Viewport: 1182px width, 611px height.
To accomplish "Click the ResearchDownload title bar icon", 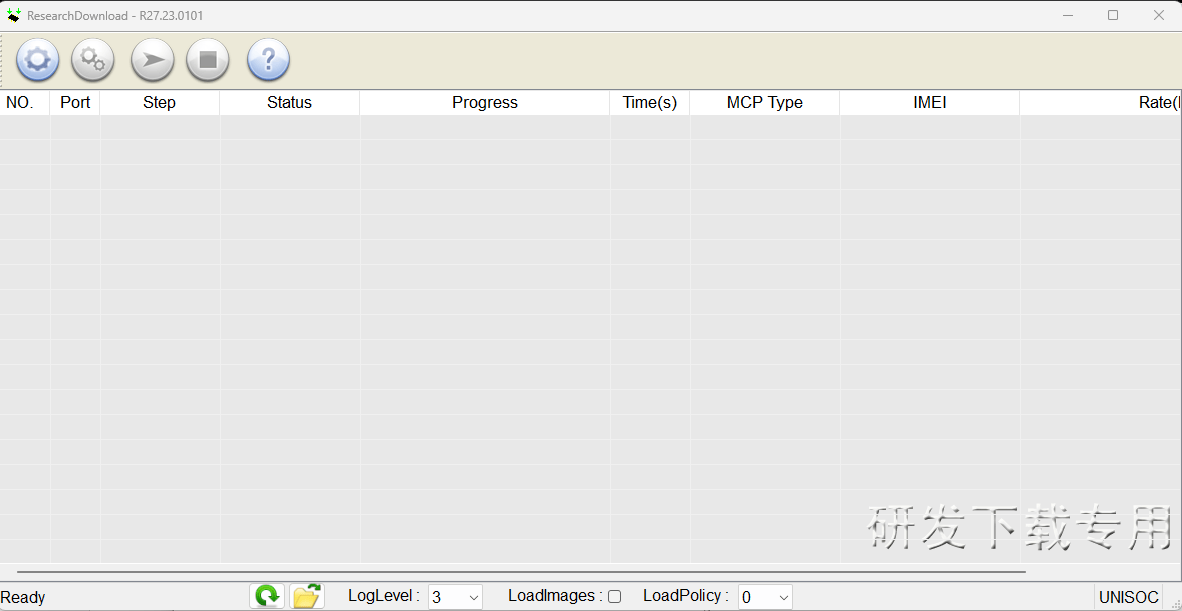I will pos(12,15).
